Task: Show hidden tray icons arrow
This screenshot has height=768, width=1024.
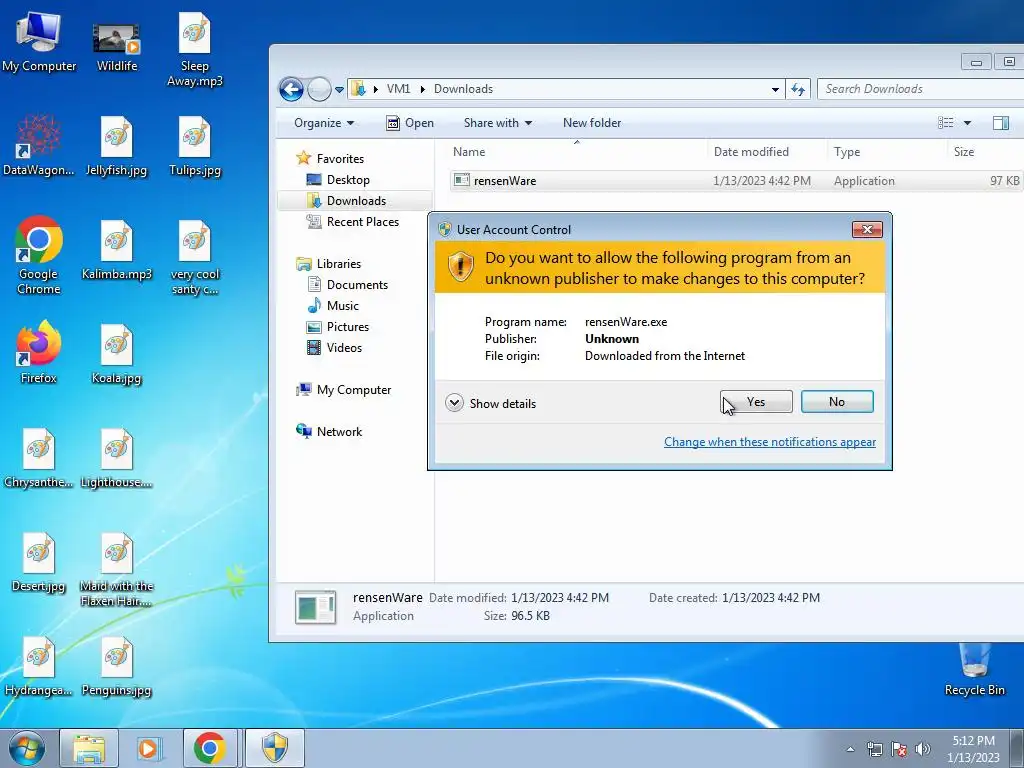Action: pos(850,749)
